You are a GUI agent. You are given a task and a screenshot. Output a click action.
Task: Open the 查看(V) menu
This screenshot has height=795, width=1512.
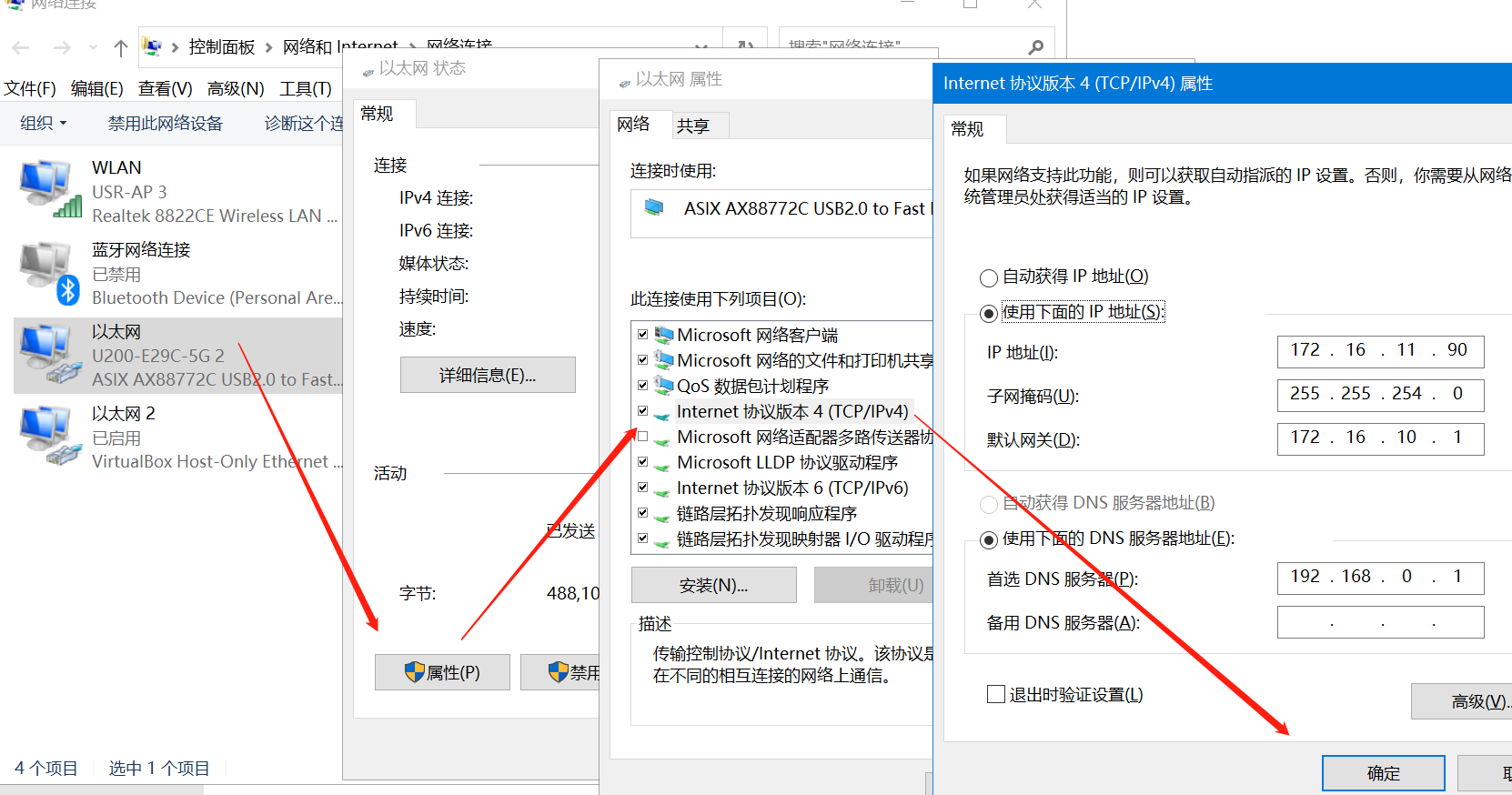click(x=165, y=88)
